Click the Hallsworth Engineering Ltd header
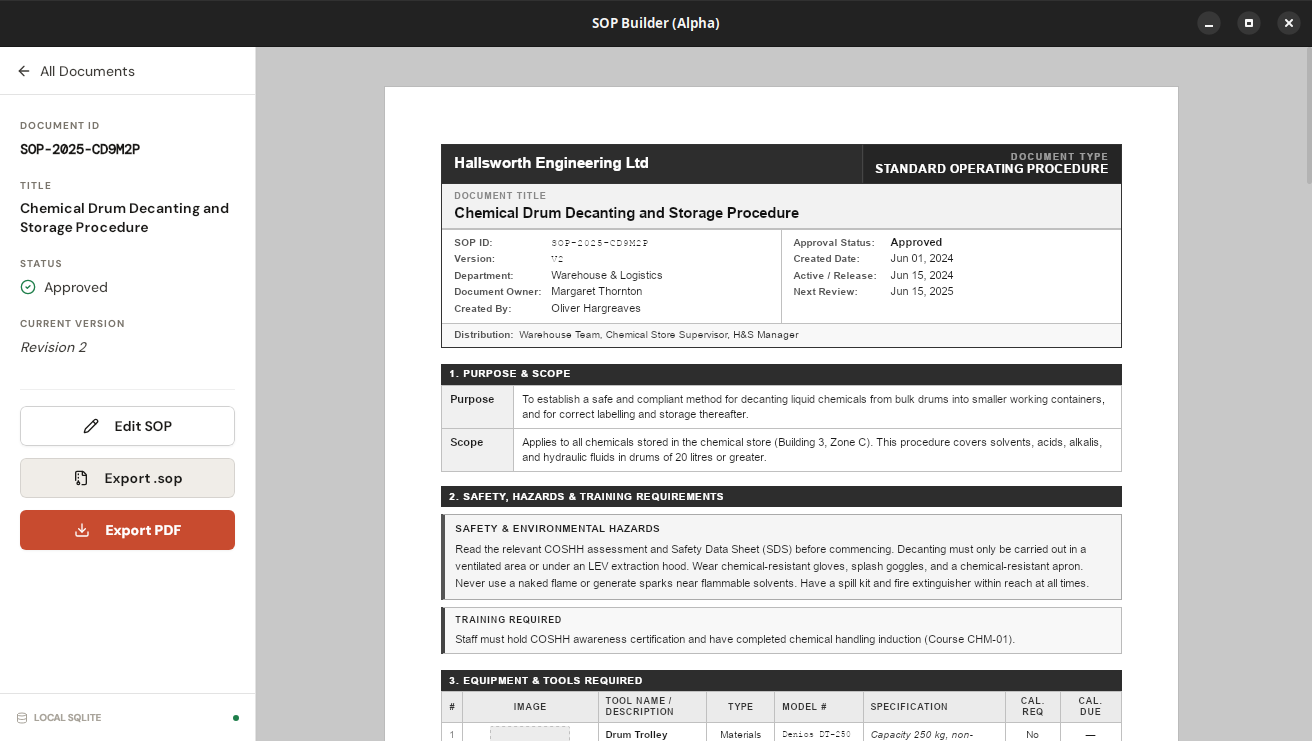This screenshot has height=741, width=1312. pyautogui.click(x=551, y=163)
